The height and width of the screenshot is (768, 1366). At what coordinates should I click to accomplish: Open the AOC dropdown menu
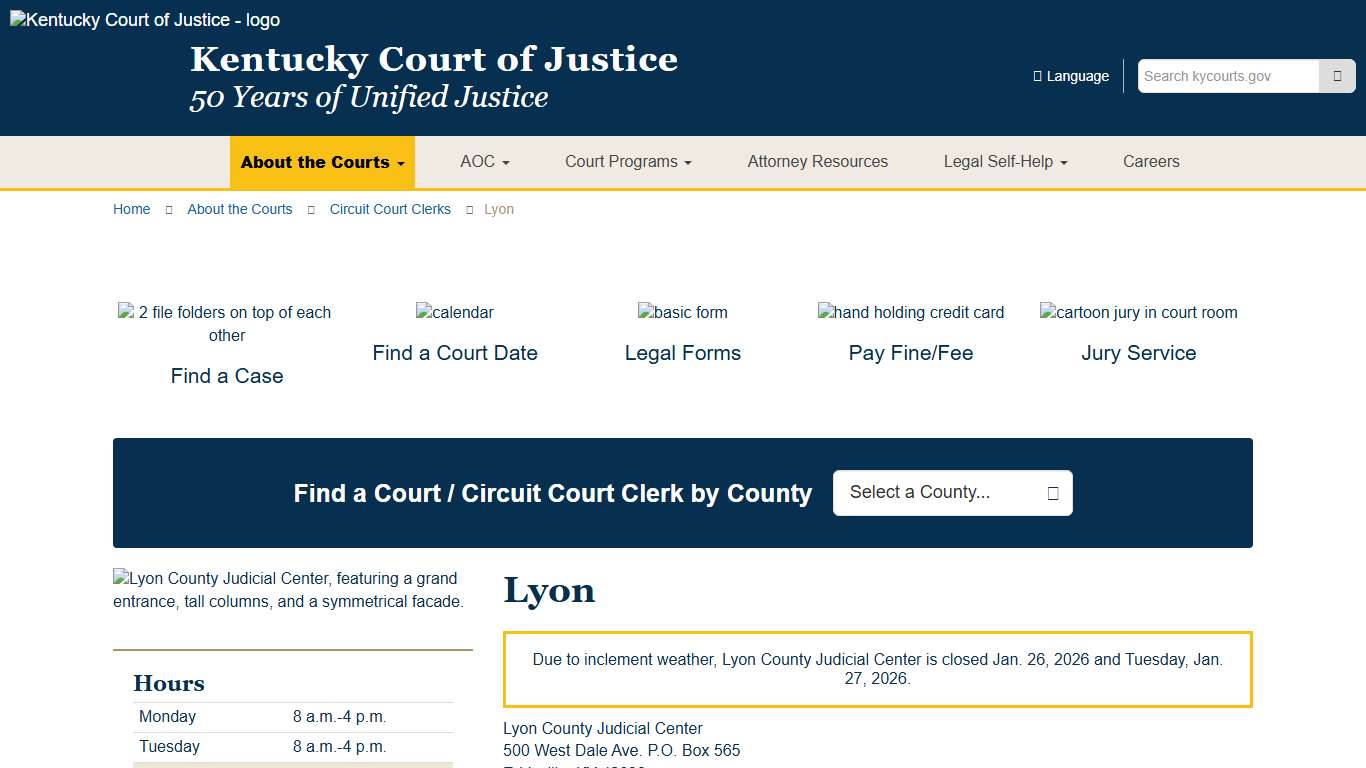tap(484, 161)
